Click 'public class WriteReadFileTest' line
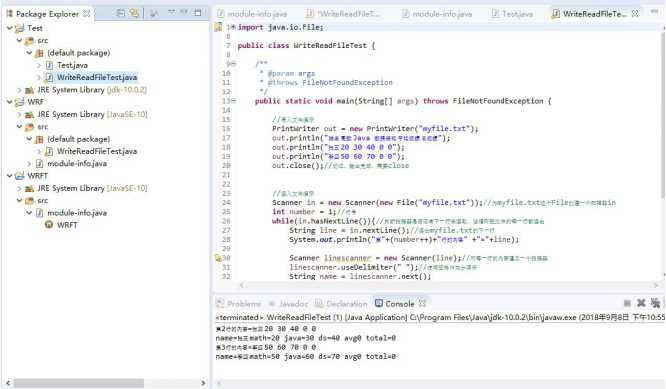This screenshot has height=389, width=666. tap(306, 45)
